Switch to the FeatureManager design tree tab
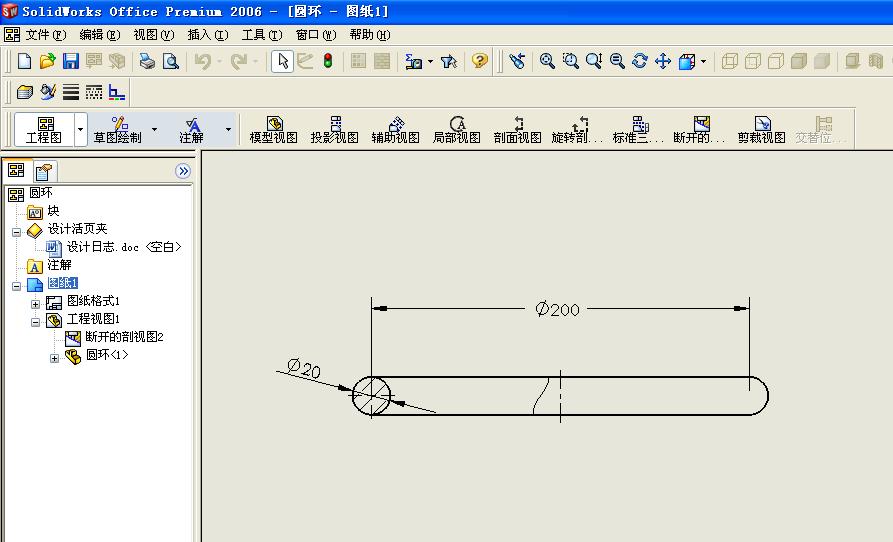This screenshot has height=542, width=893. [16, 170]
